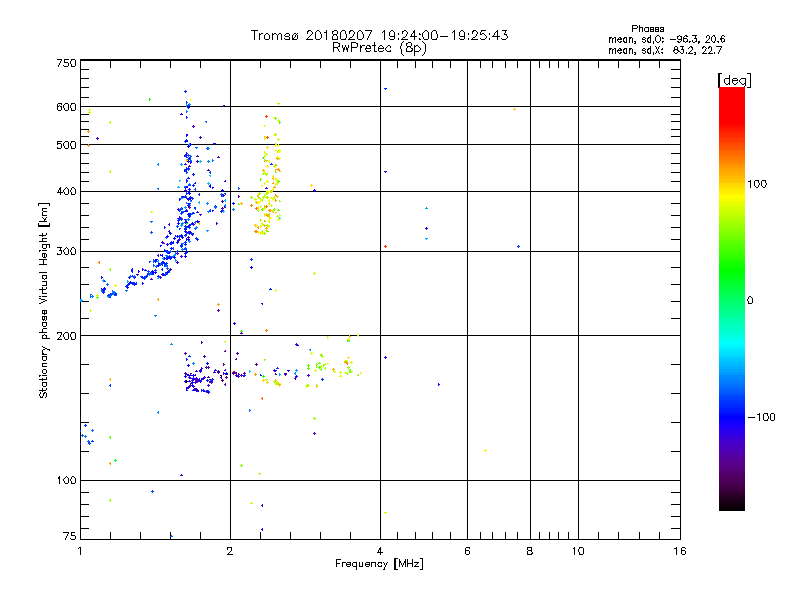Click the y-axis tick label '600'
The width and height of the screenshot is (800, 600).
tap(66, 107)
